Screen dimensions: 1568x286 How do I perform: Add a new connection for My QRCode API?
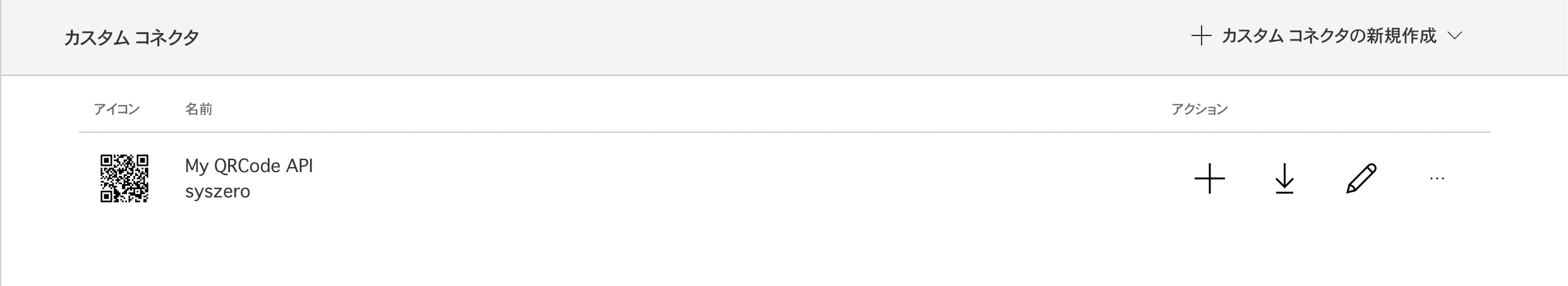click(1209, 178)
